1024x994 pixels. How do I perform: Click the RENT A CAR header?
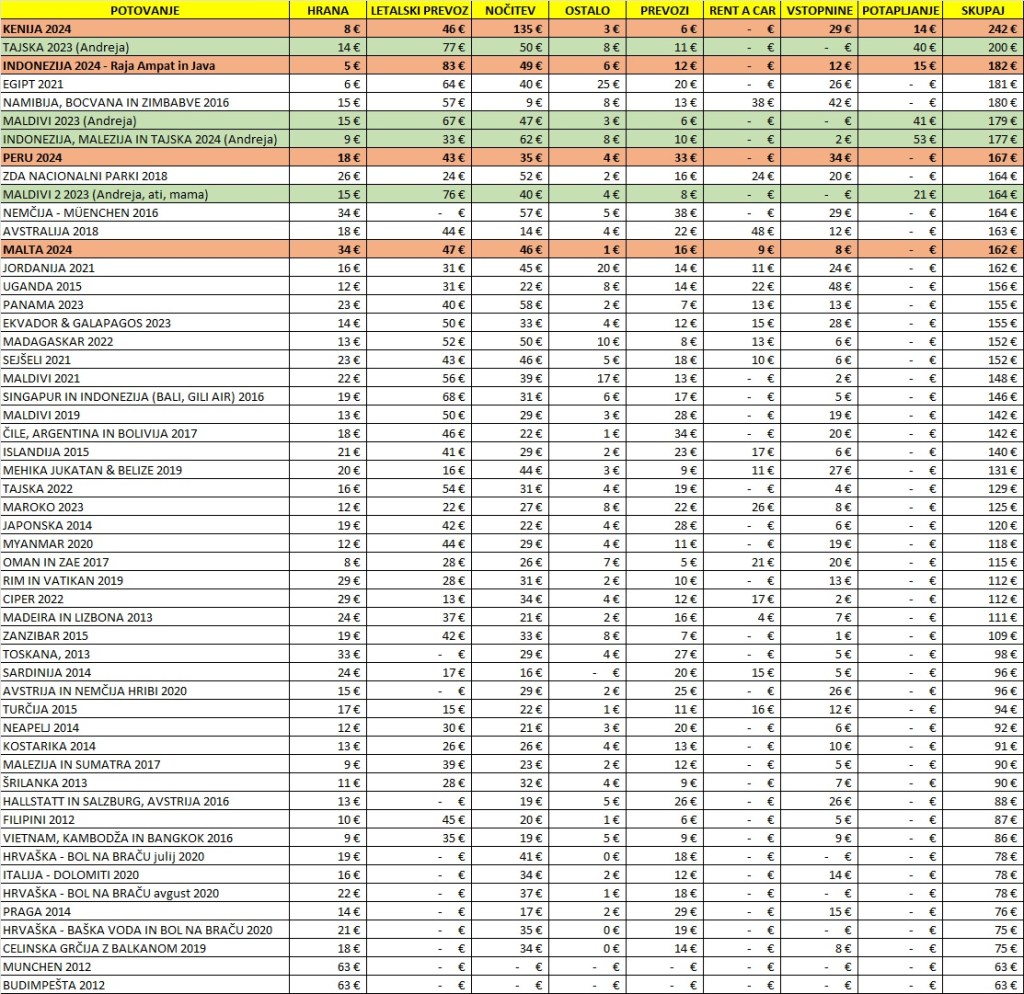coord(741,10)
